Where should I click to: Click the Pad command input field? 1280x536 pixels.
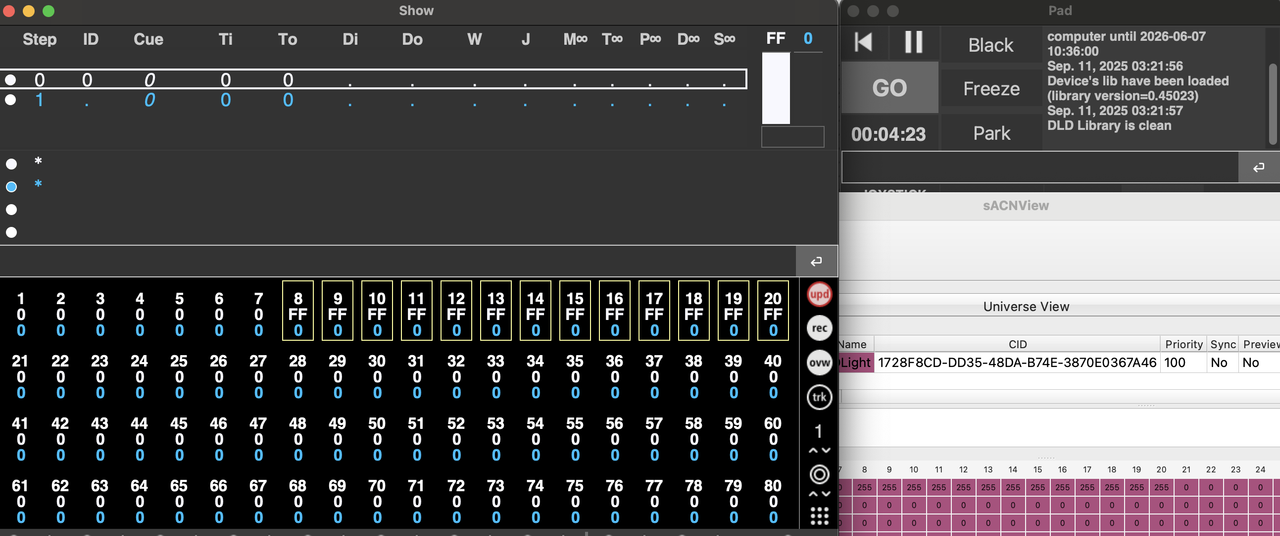coord(1040,167)
